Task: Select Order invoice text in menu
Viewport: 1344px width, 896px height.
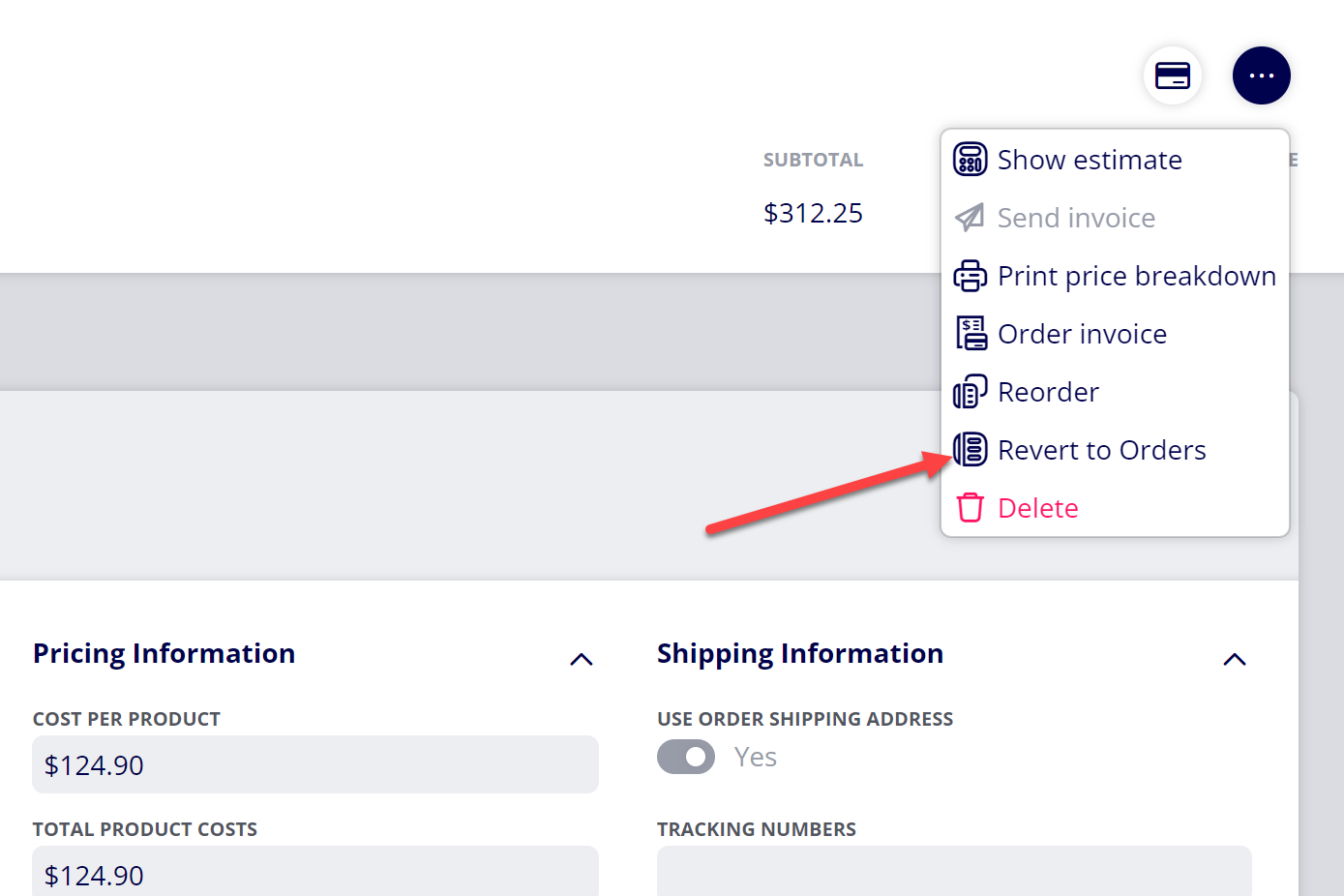Action: (x=1082, y=334)
